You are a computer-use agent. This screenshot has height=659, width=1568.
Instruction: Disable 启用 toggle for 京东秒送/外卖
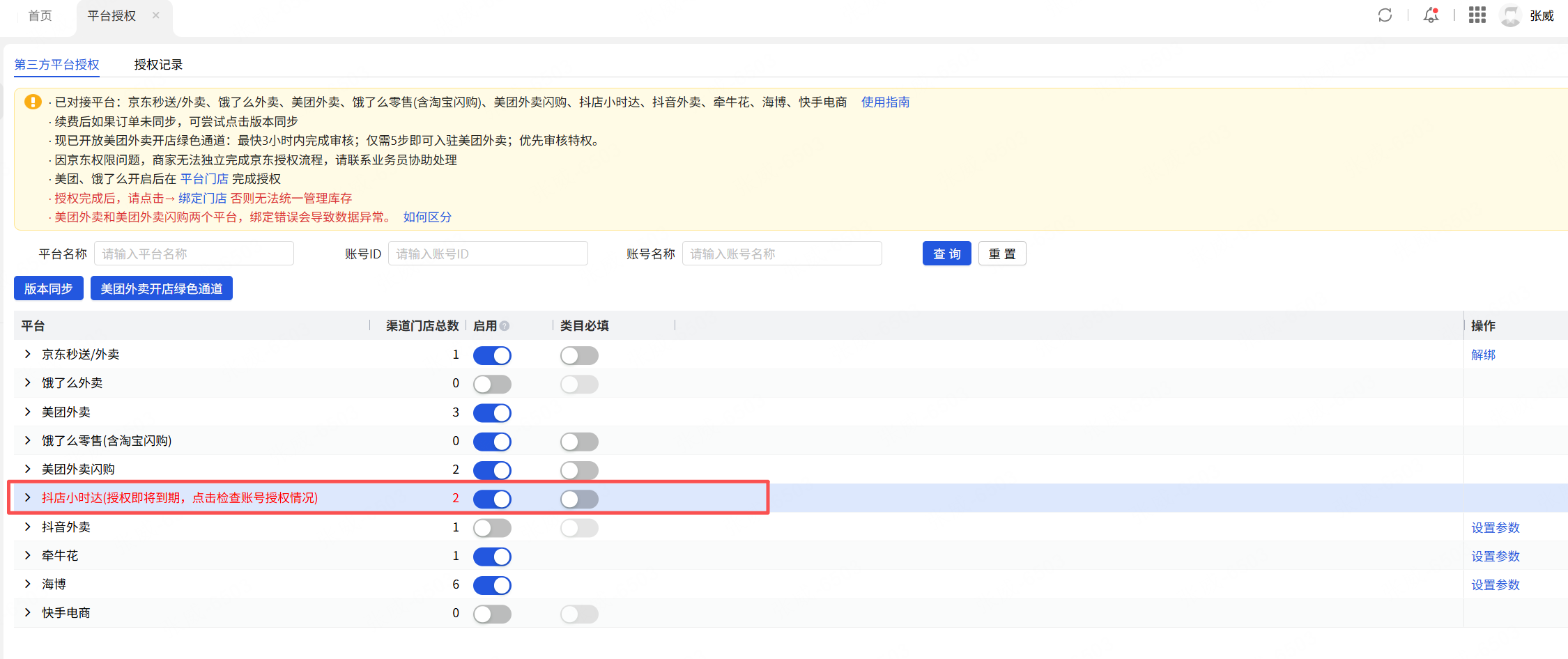pyautogui.click(x=492, y=355)
